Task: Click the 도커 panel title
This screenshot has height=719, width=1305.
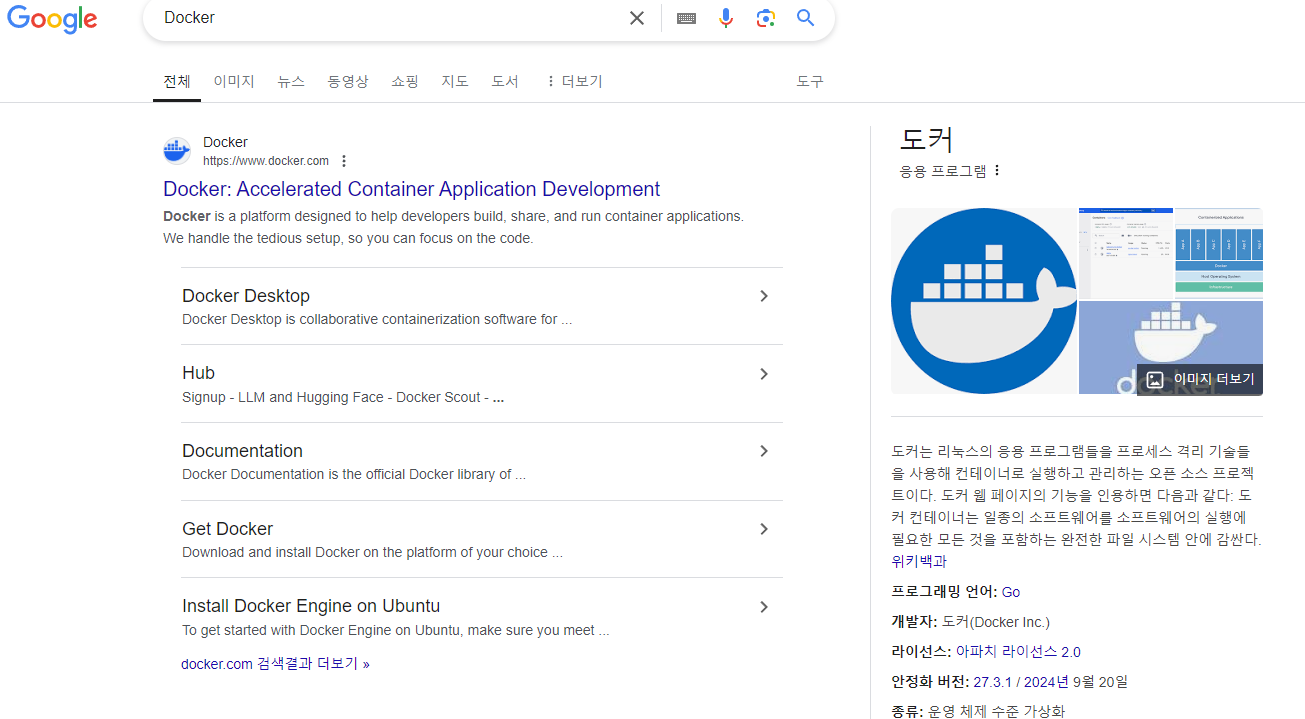Action: pyautogui.click(x=926, y=139)
